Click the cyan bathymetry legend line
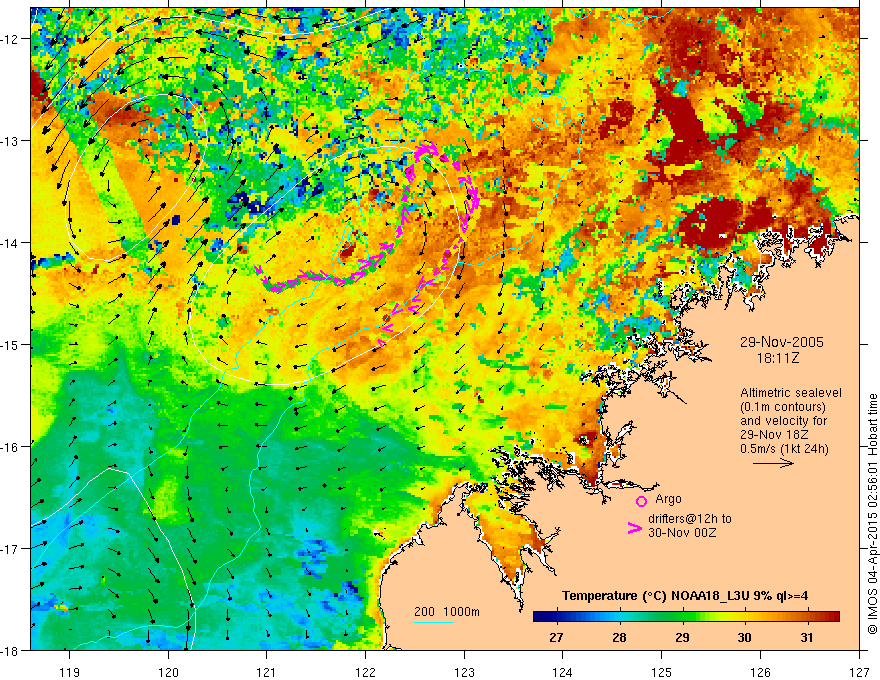Screen dimensions: 880x680 pyautogui.click(x=434, y=622)
